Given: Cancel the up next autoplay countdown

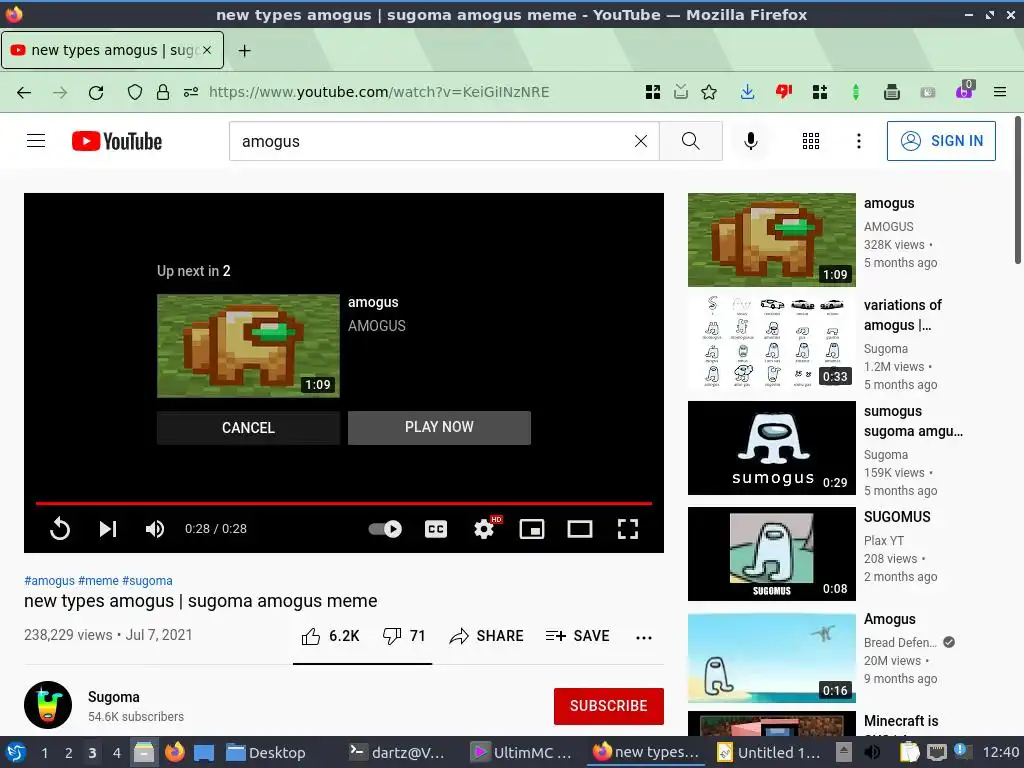Looking at the screenshot, I should 248,428.
